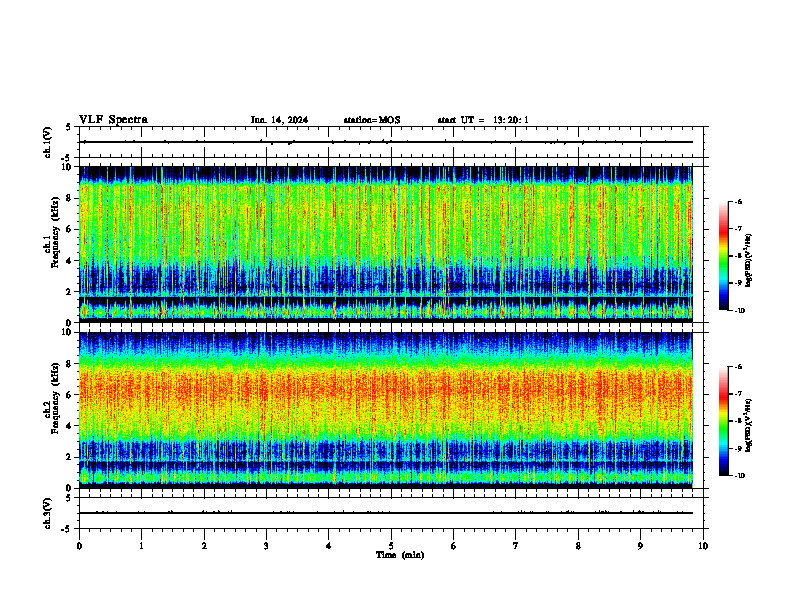792x612 pixels.
Task: Click the ch.1 spectrogram color scale bar
Action: coord(723,256)
